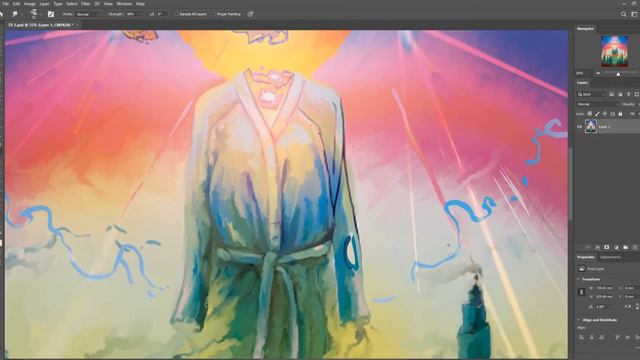This screenshot has height=360, width=640.
Task: Open the Mode dropdown in options bar
Action: click(x=88, y=14)
